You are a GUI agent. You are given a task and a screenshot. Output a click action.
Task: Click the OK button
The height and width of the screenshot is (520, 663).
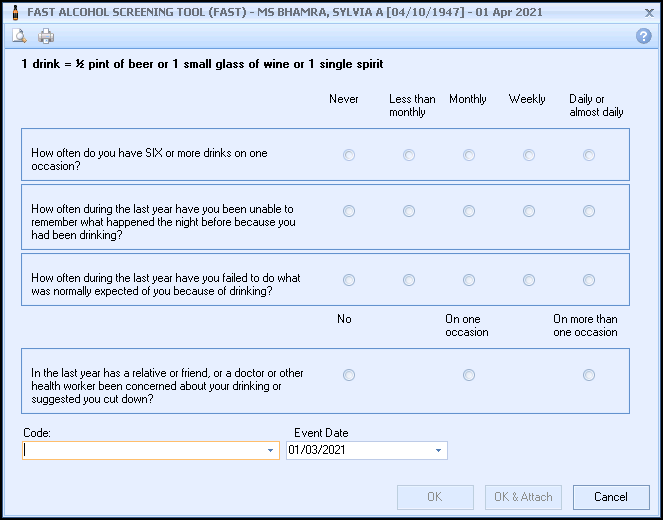point(435,497)
